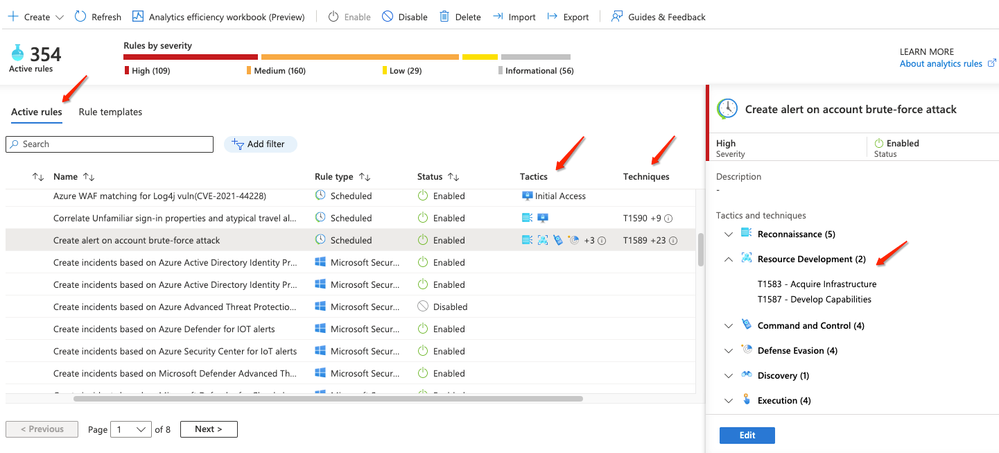Click Scheduled clock icon on Correlate Unfamiliar row

click(x=320, y=218)
